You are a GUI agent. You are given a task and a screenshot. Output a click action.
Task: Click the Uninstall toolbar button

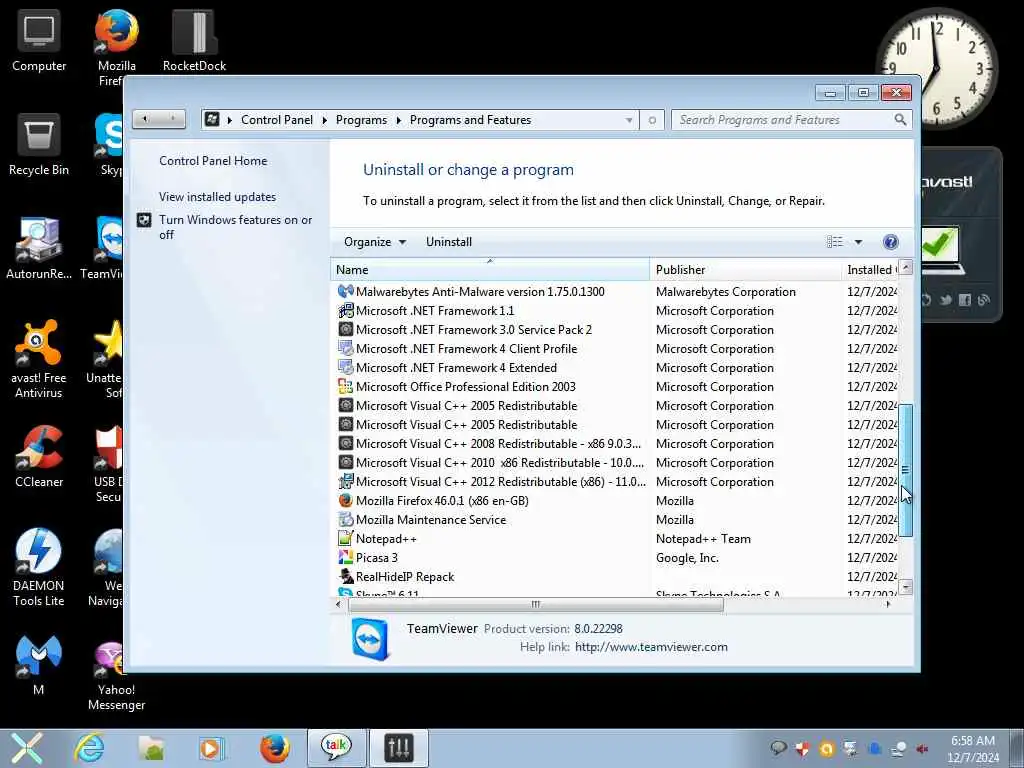point(449,242)
